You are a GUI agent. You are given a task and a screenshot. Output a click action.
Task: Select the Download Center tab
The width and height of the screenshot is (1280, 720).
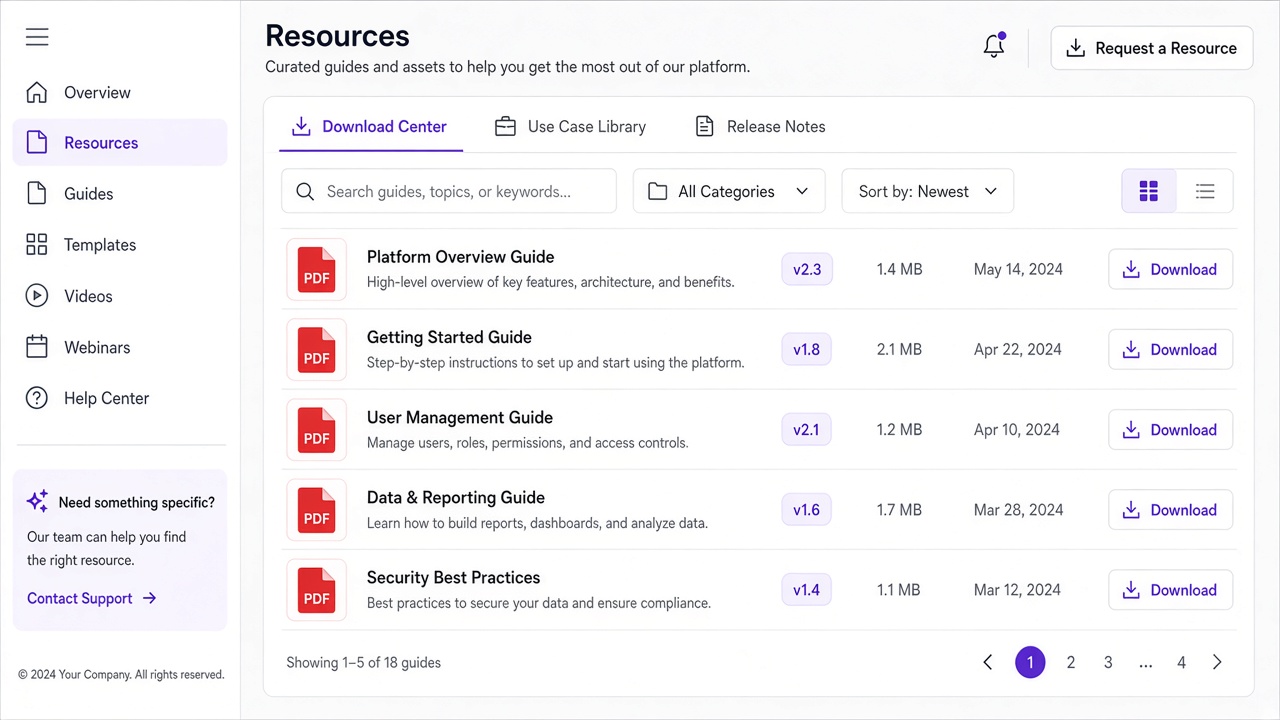tap(370, 127)
